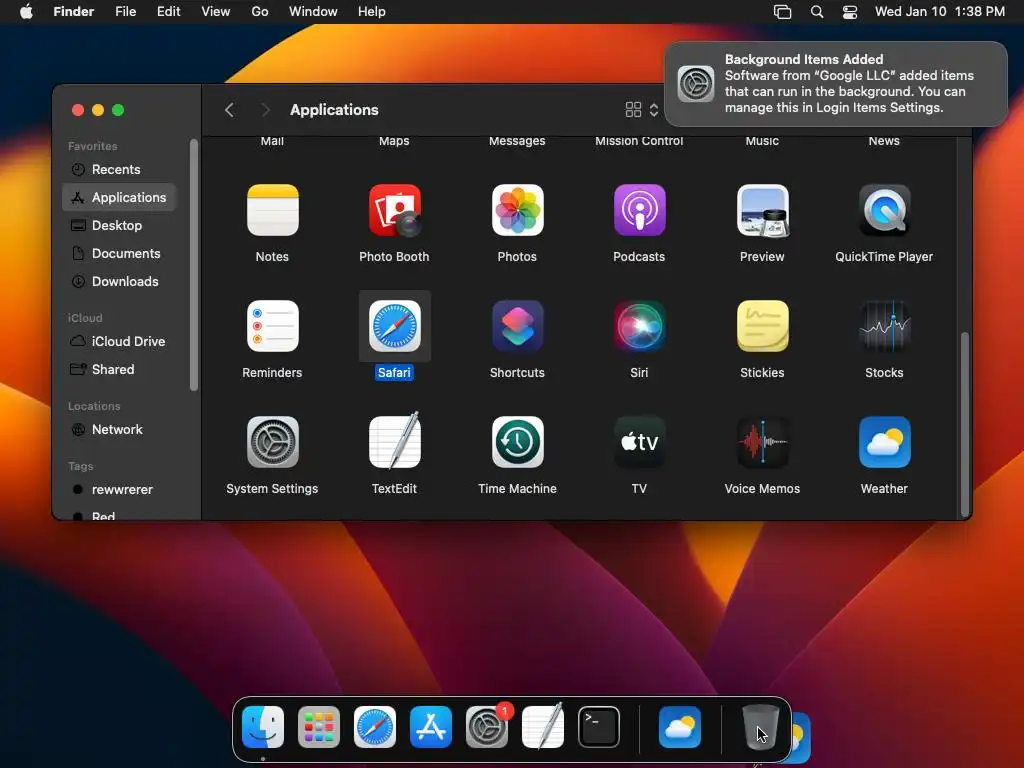Viewport: 1024px width, 768px height.
Task: Select the Time Machine app icon
Action: [517, 442]
